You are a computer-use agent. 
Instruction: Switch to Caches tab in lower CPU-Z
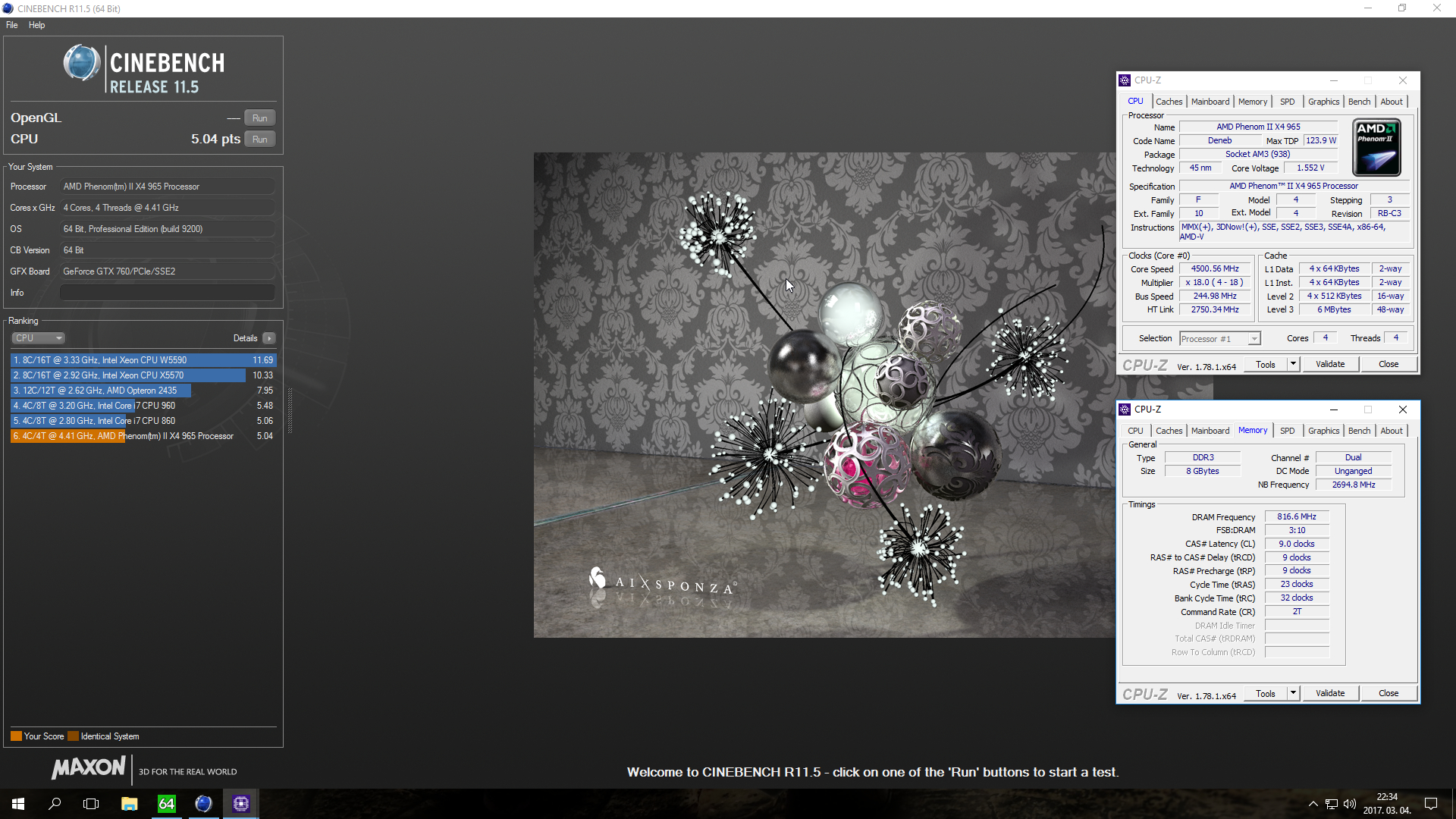pos(1169,431)
